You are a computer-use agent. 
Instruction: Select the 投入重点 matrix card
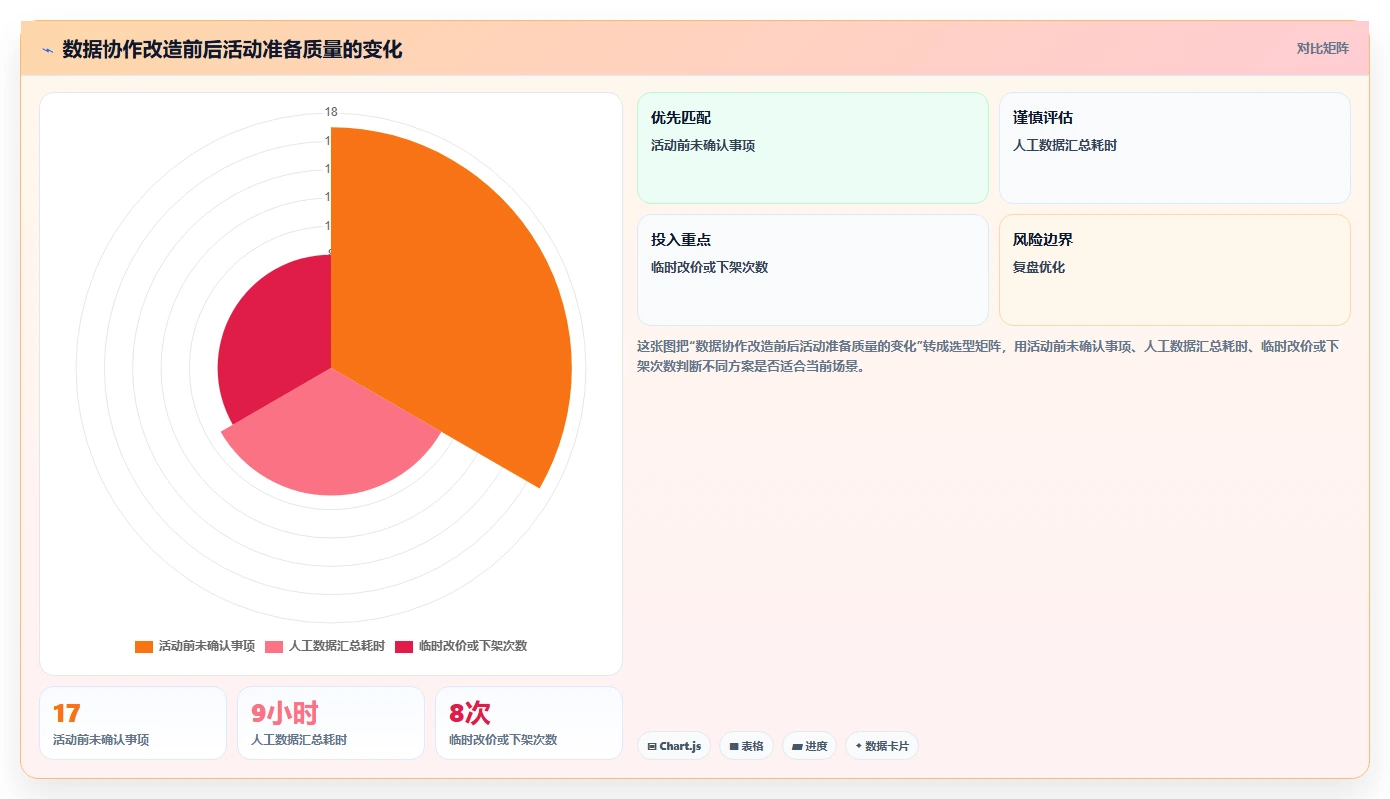(x=813, y=270)
